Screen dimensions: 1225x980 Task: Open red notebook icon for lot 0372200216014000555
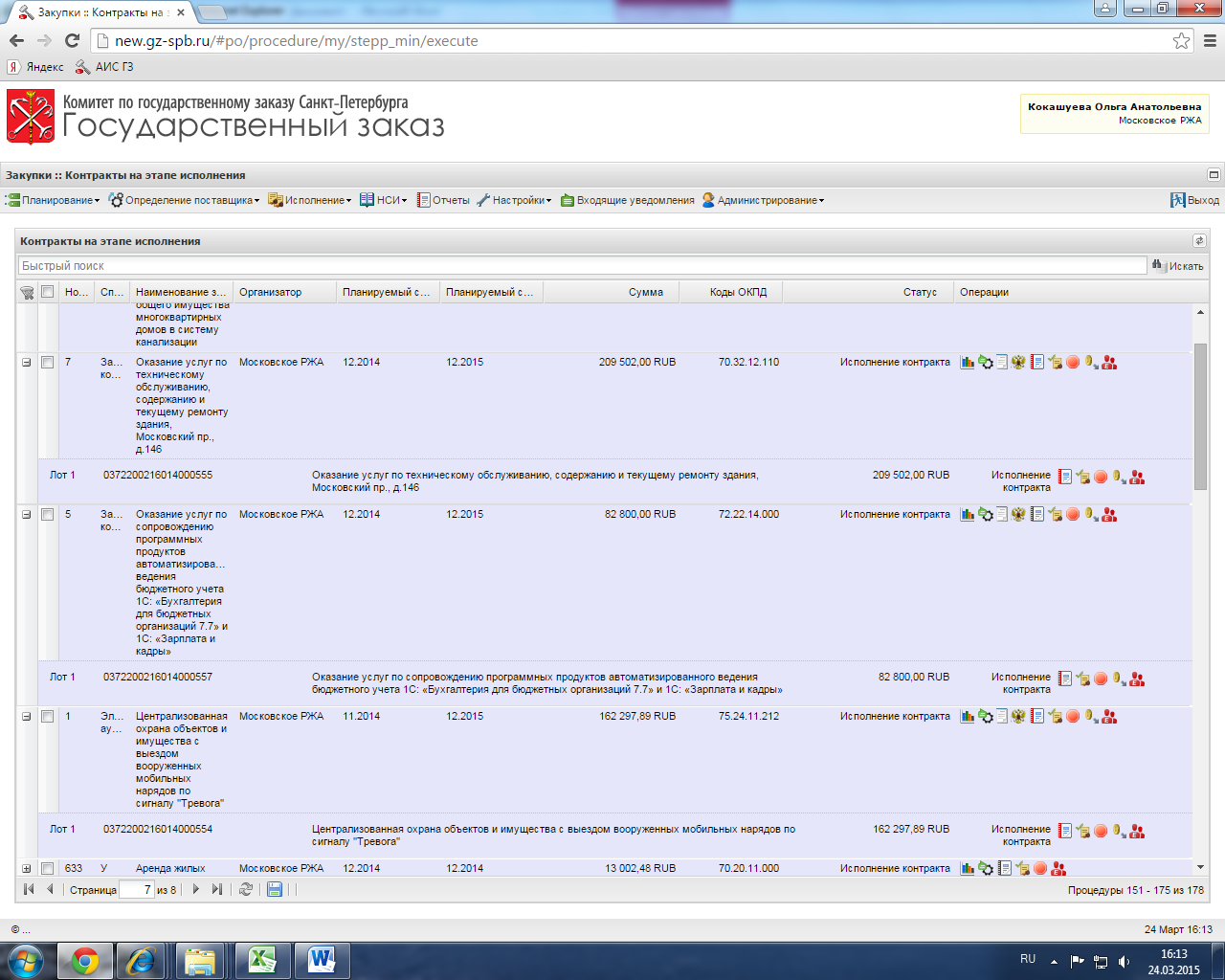click(1064, 477)
